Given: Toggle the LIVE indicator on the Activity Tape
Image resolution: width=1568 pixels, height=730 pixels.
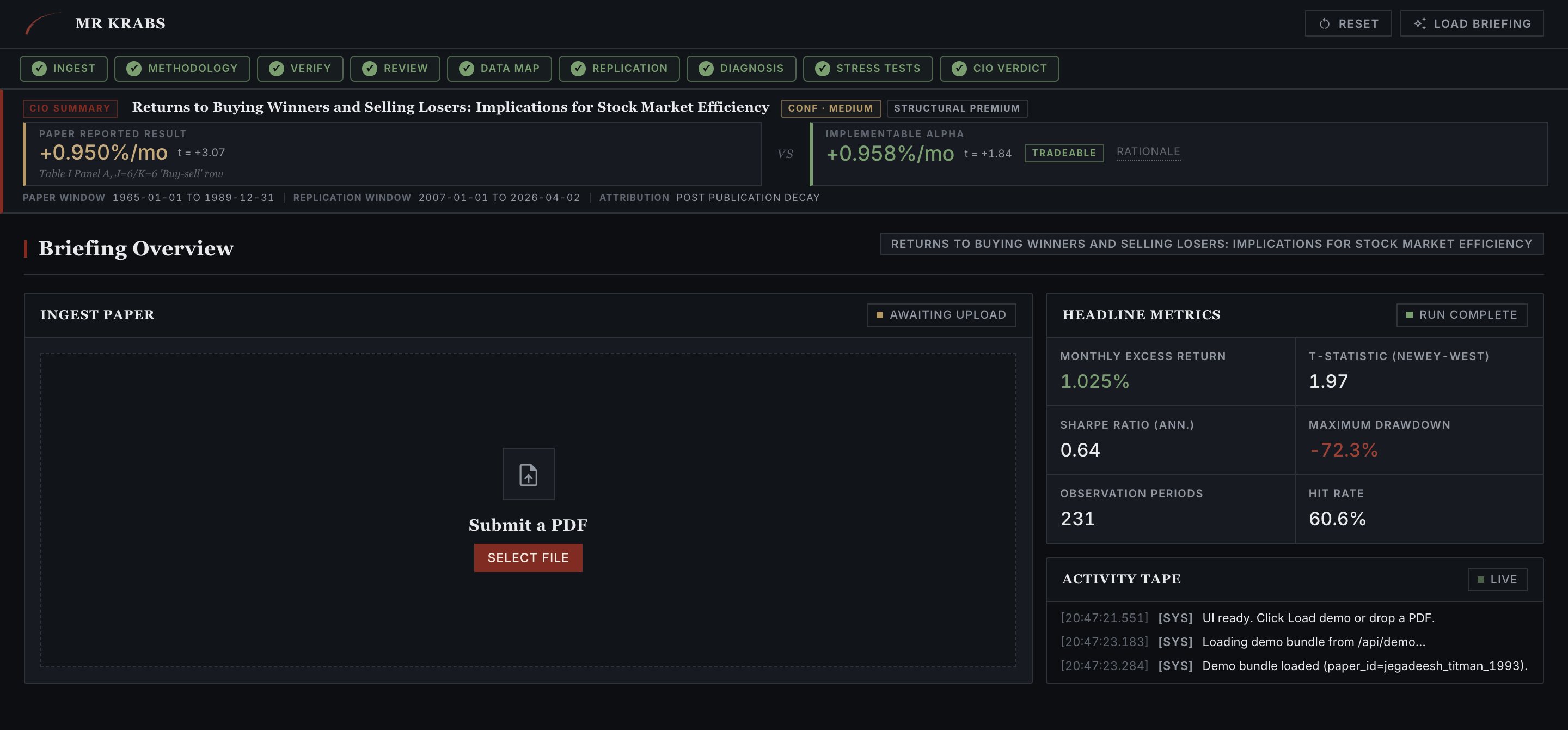Looking at the screenshot, I should pyautogui.click(x=1497, y=579).
